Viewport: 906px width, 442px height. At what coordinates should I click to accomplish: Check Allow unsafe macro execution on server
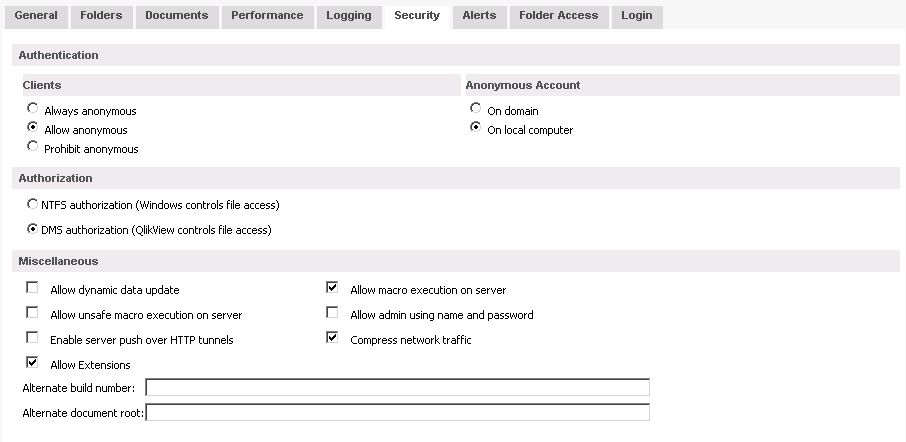(x=32, y=314)
